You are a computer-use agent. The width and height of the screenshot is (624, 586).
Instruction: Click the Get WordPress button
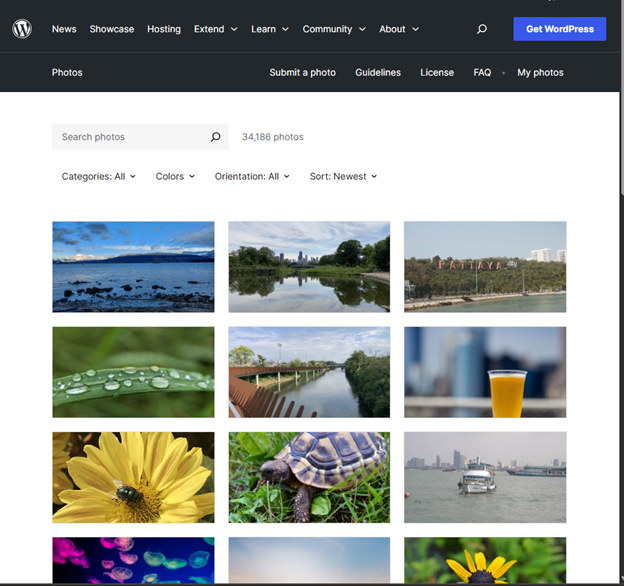559,29
